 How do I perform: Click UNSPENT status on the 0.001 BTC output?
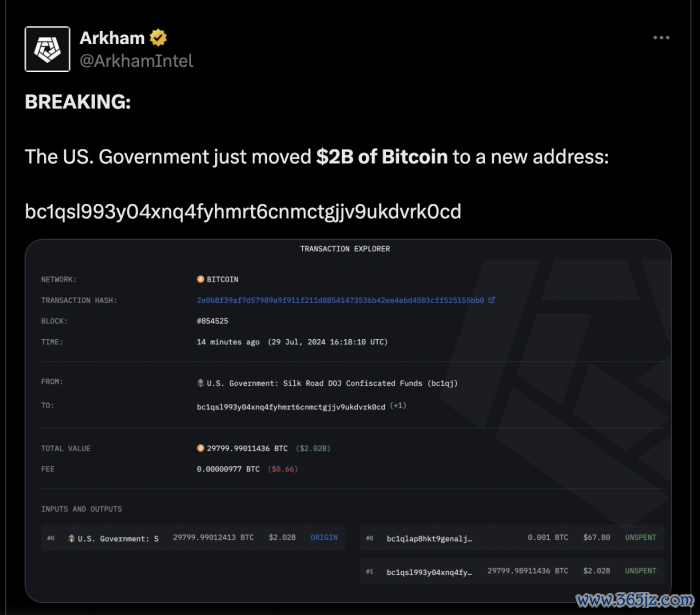tap(641, 537)
